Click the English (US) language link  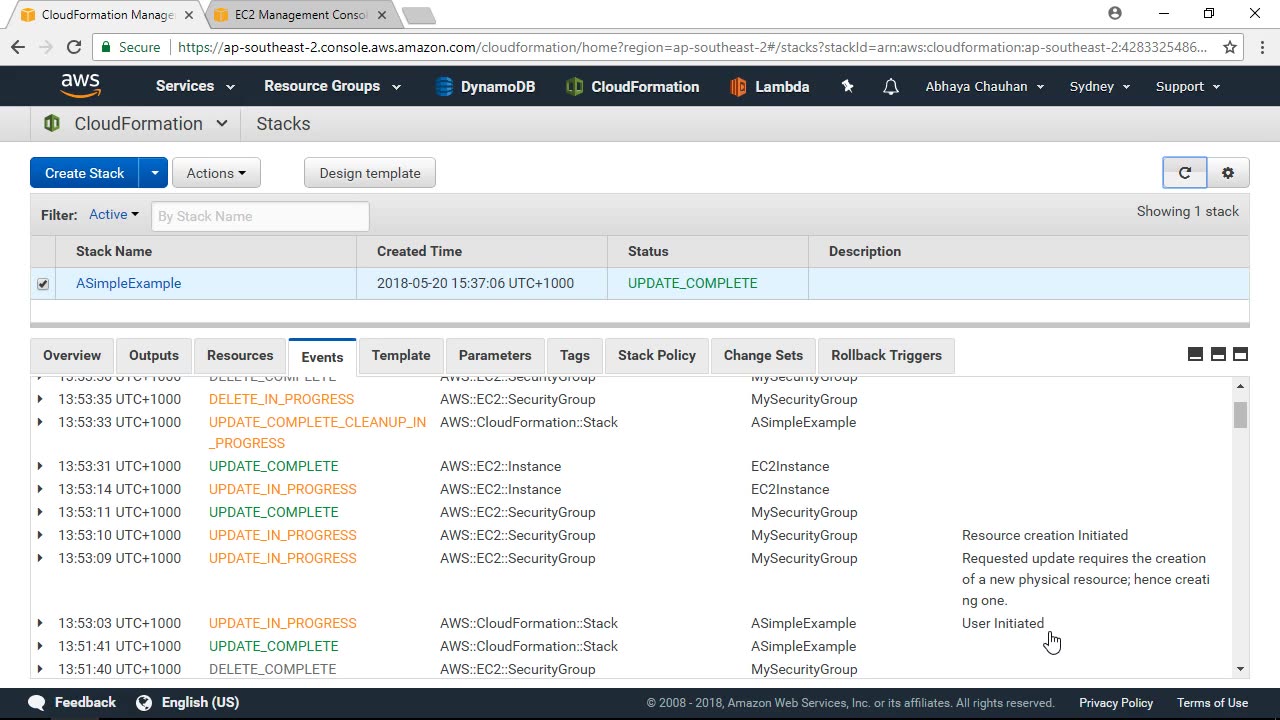pyautogui.click(x=200, y=702)
